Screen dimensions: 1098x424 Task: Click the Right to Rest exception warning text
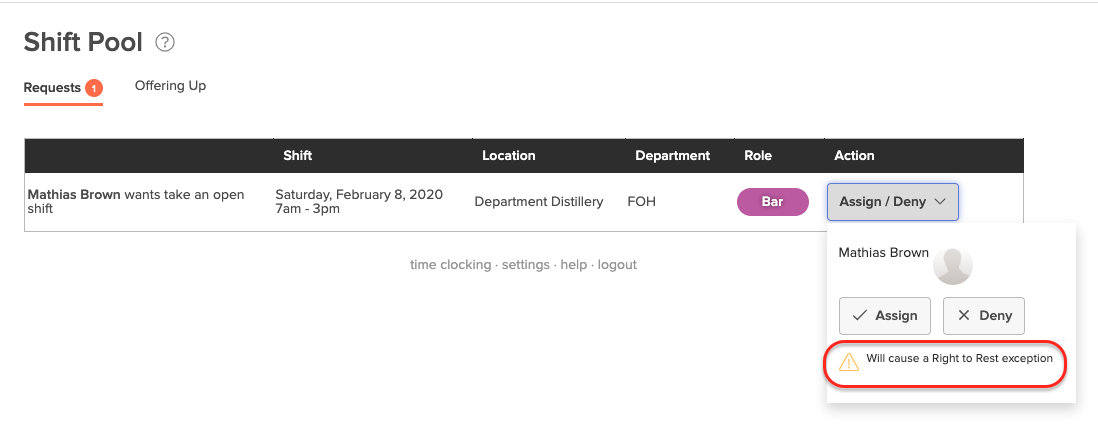pos(959,359)
